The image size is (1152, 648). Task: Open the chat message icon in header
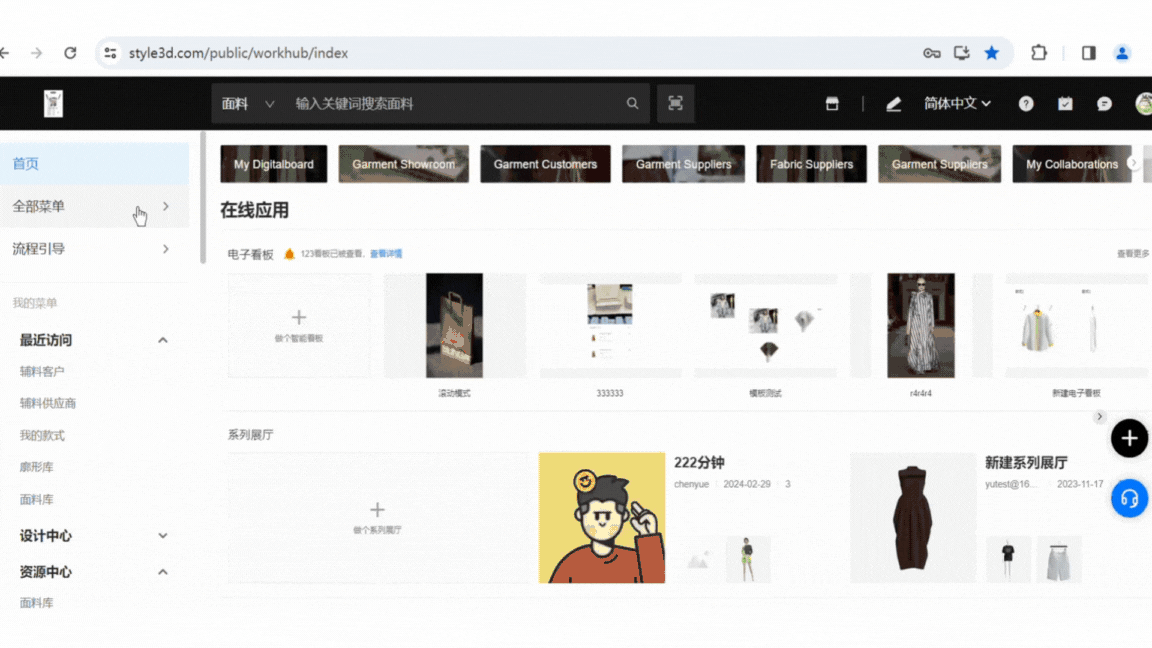click(1104, 104)
